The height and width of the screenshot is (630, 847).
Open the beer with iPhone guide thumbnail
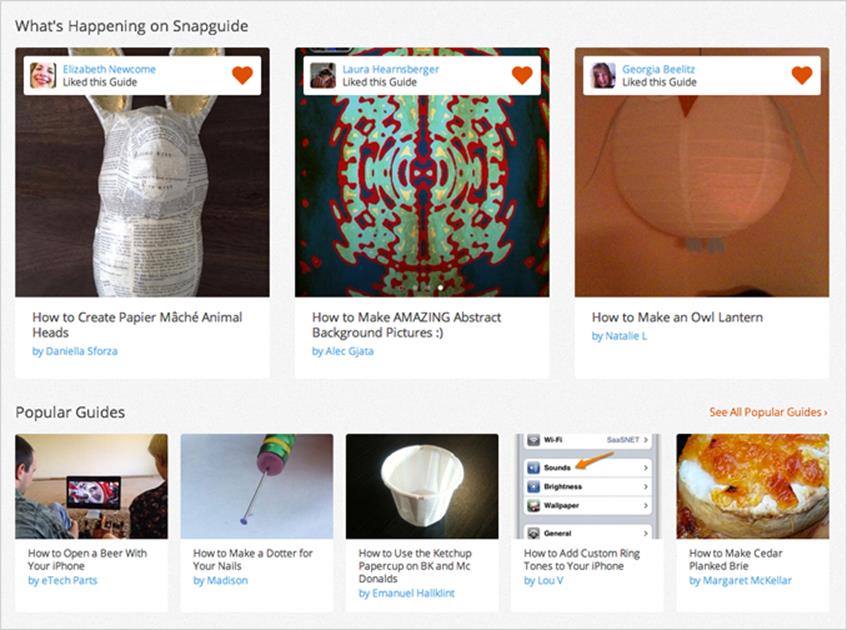click(x=91, y=486)
